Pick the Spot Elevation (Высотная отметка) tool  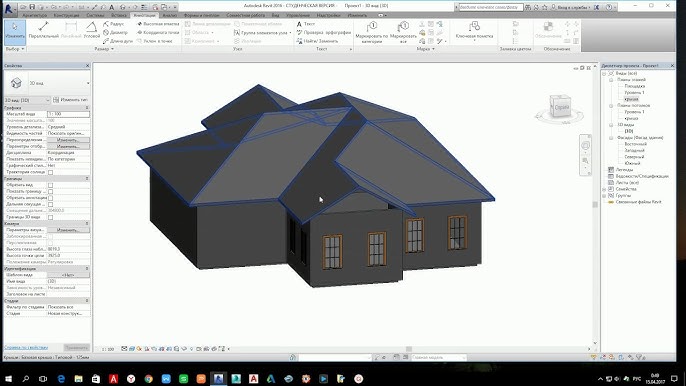pos(158,24)
